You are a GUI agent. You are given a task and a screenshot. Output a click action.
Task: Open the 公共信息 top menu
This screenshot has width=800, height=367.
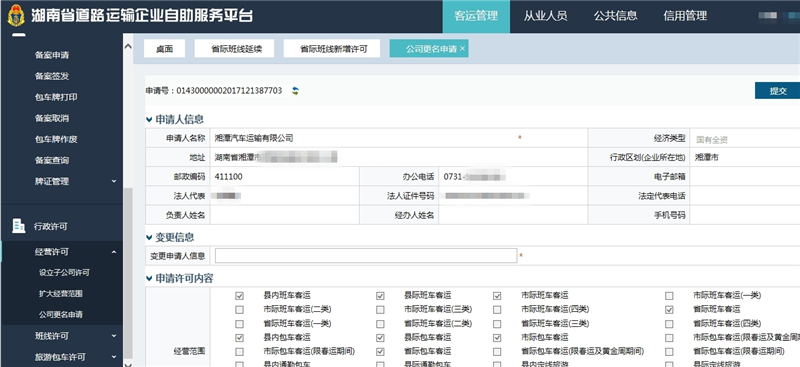coord(615,16)
